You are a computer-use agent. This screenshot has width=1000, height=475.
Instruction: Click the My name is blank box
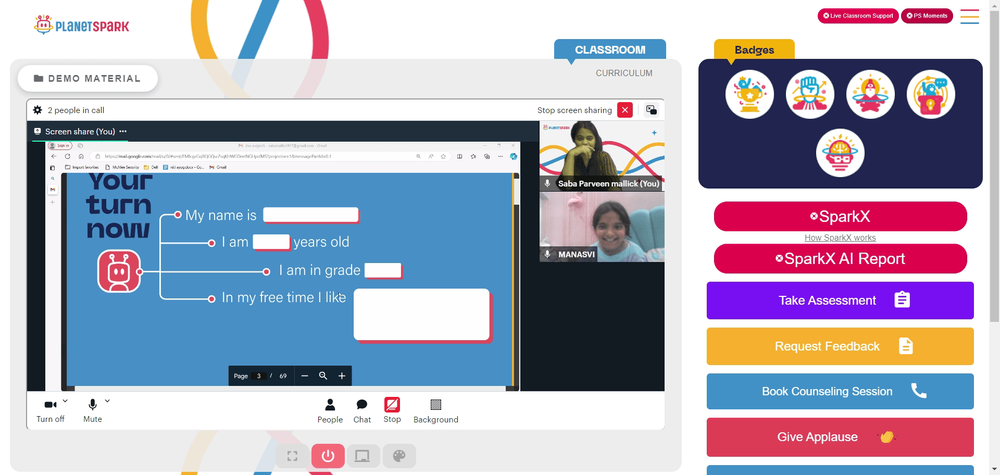point(311,216)
